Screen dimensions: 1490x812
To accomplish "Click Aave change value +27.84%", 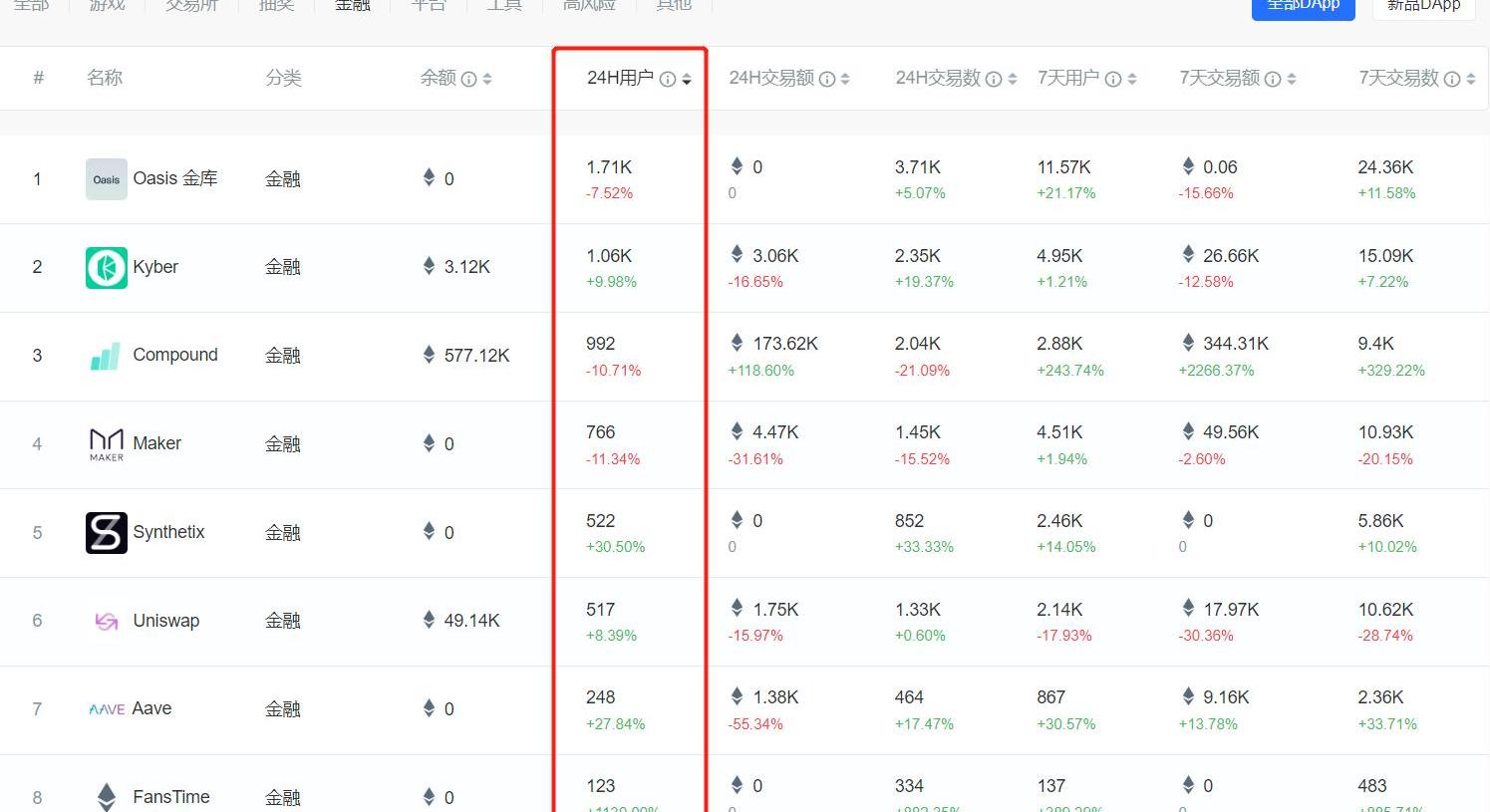I will [616, 724].
